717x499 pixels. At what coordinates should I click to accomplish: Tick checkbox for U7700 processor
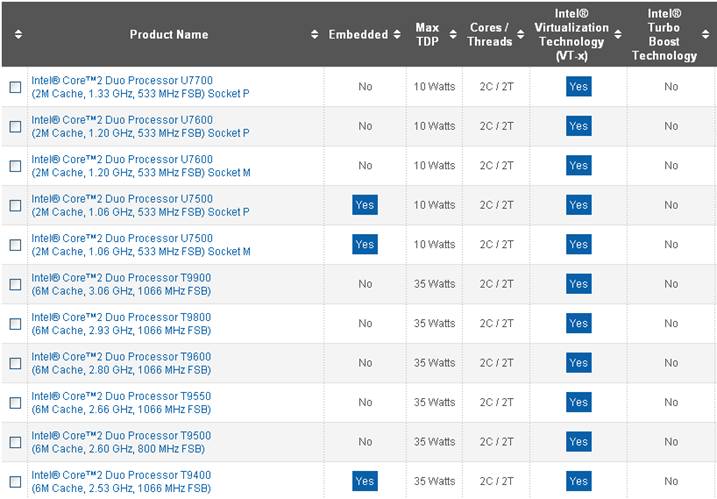pyautogui.click(x=15, y=87)
